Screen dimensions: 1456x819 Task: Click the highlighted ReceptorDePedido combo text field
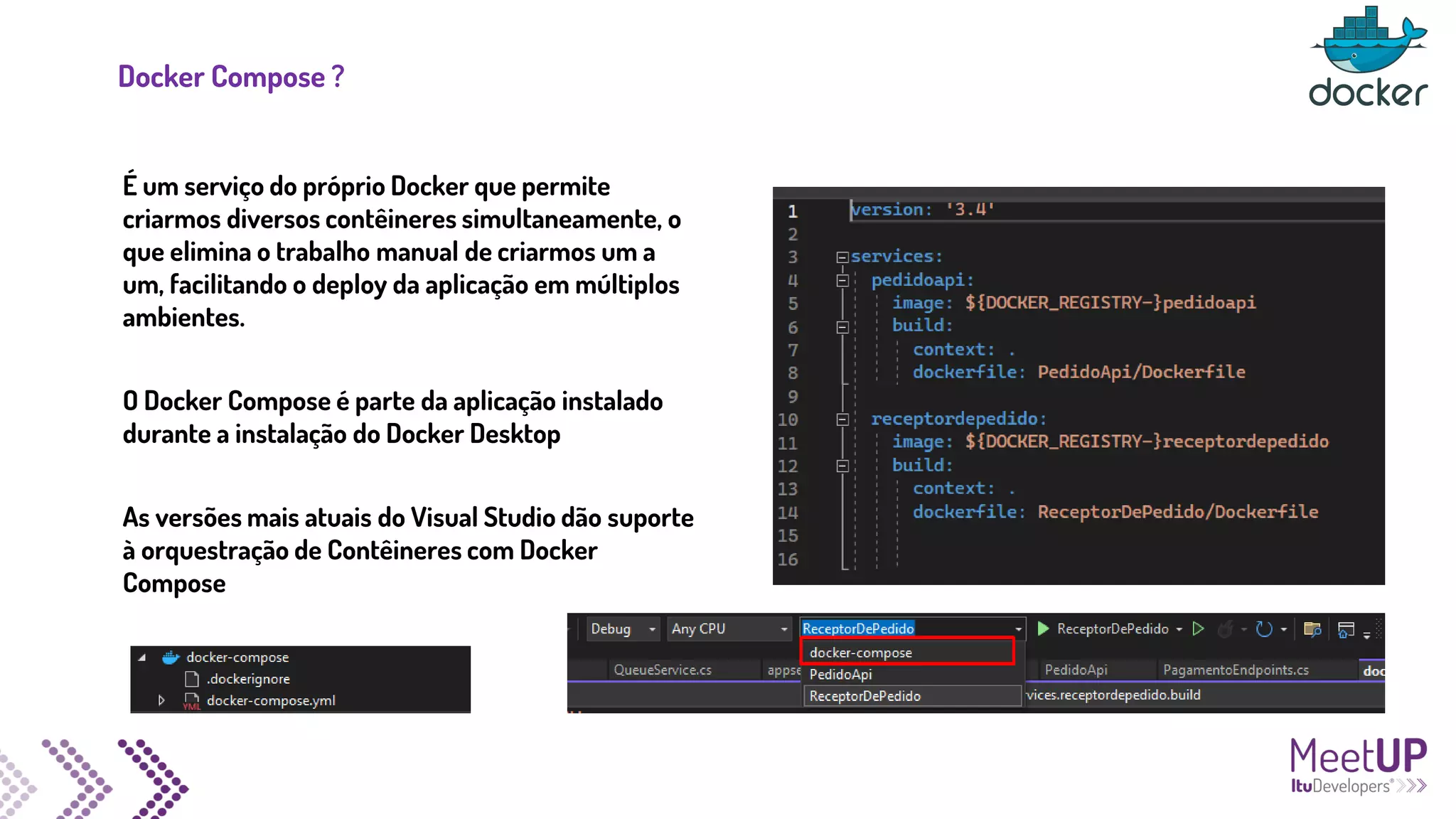858,628
